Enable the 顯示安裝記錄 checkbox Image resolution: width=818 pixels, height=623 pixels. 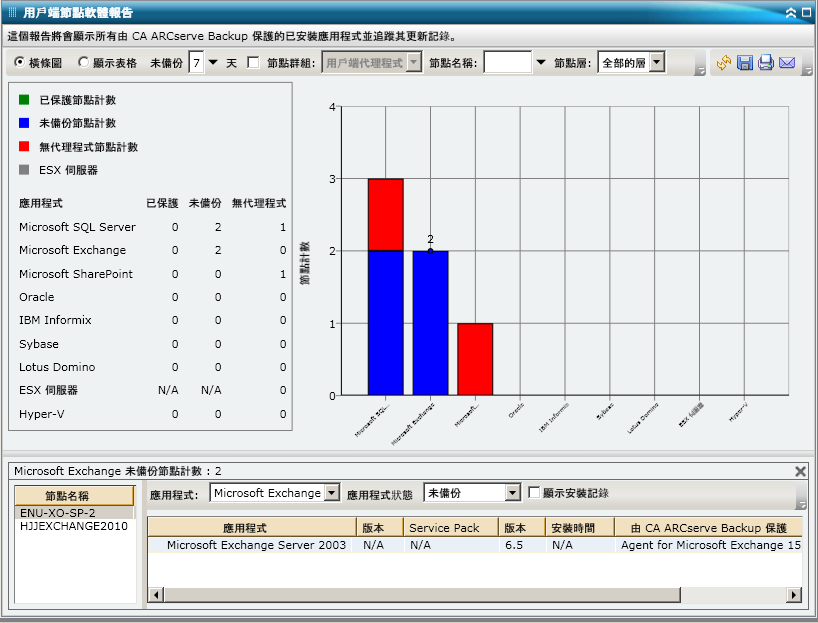(534, 493)
